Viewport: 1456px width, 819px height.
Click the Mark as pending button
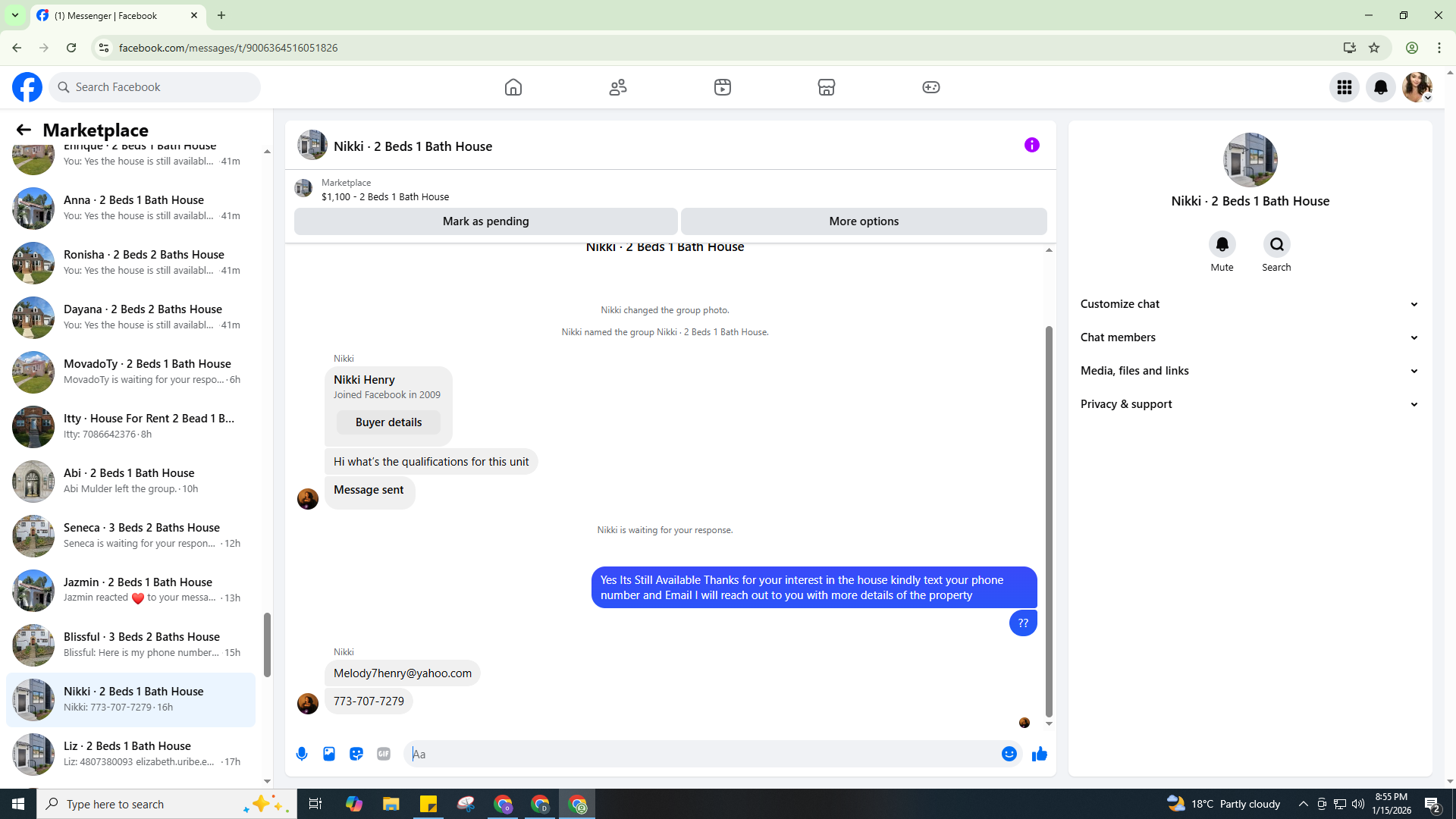click(485, 221)
